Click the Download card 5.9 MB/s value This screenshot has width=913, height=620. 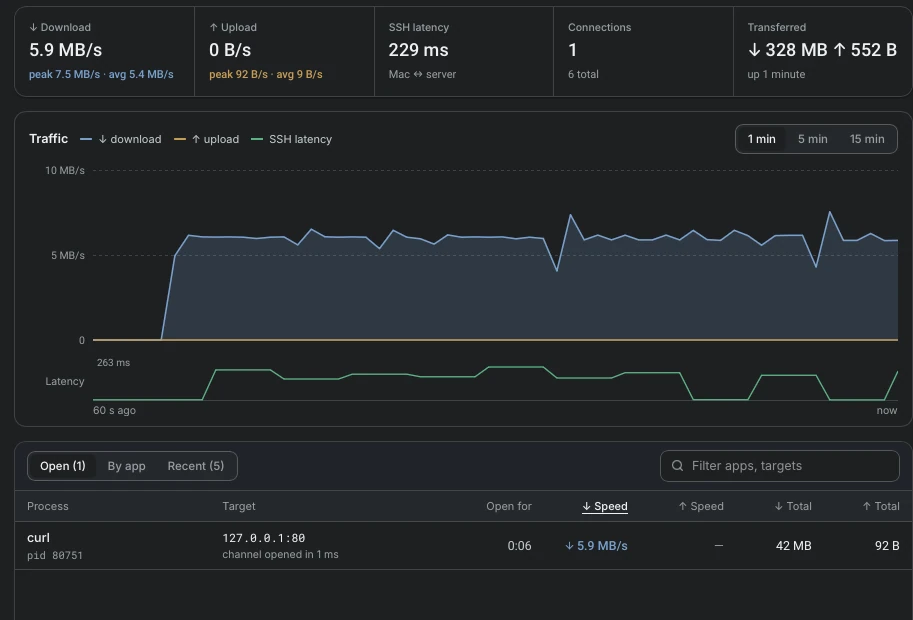pos(66,50)
